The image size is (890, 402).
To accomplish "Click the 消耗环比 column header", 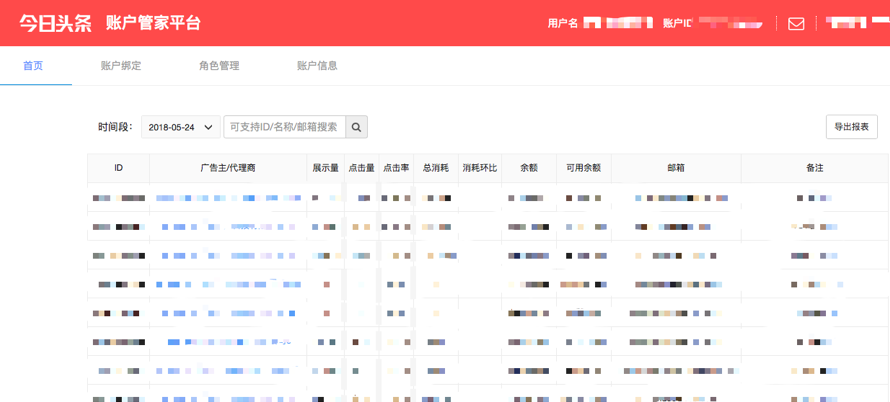I will pos(480,168).
